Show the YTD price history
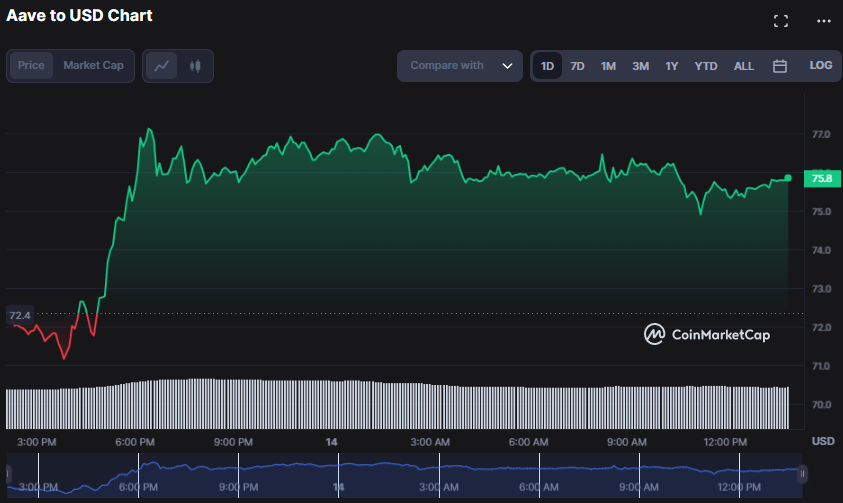843x503 pixels. tap(706, 66)
